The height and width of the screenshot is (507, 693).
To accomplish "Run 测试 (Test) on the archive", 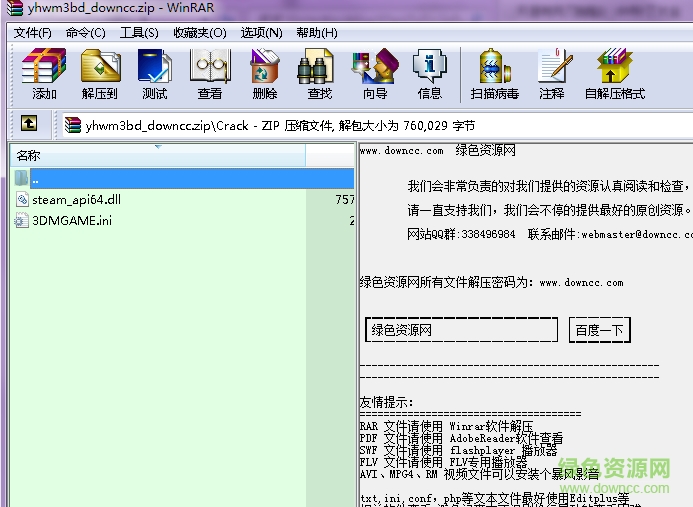I will 155,73.
